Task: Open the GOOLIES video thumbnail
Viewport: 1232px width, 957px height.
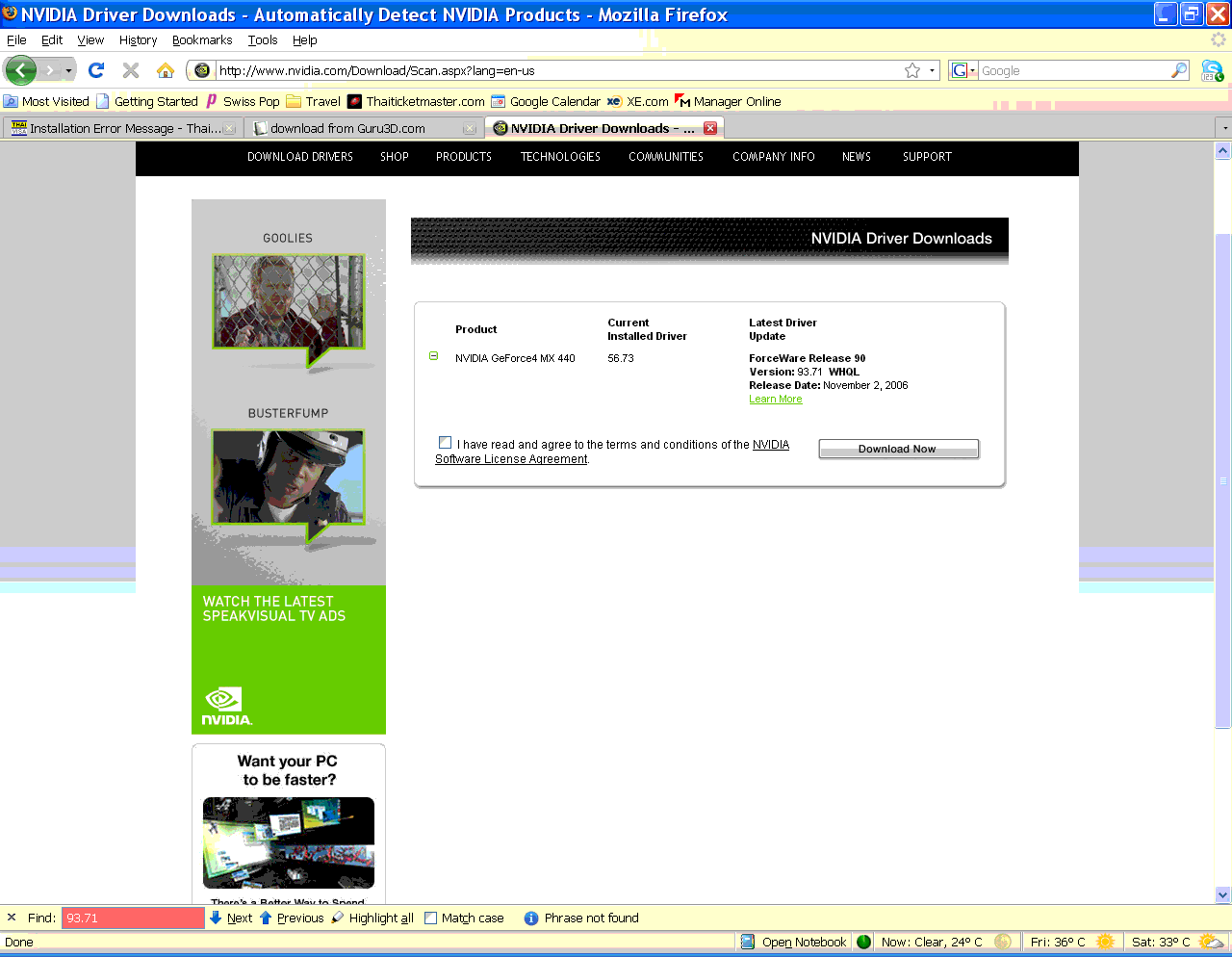Action: click(289, 302)
